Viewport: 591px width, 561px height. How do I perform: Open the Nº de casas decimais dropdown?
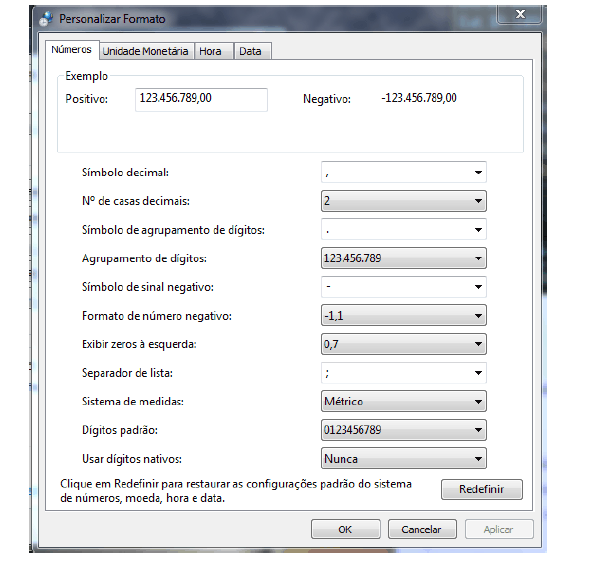[404, 201]
